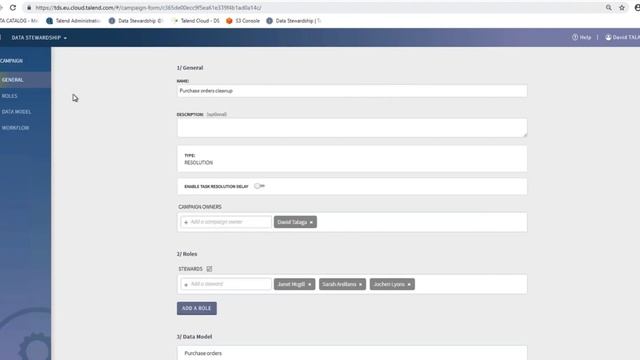Select General in the campaign sidebar
The width and height of the screenshot is (640, 360).
click(25, 80)
